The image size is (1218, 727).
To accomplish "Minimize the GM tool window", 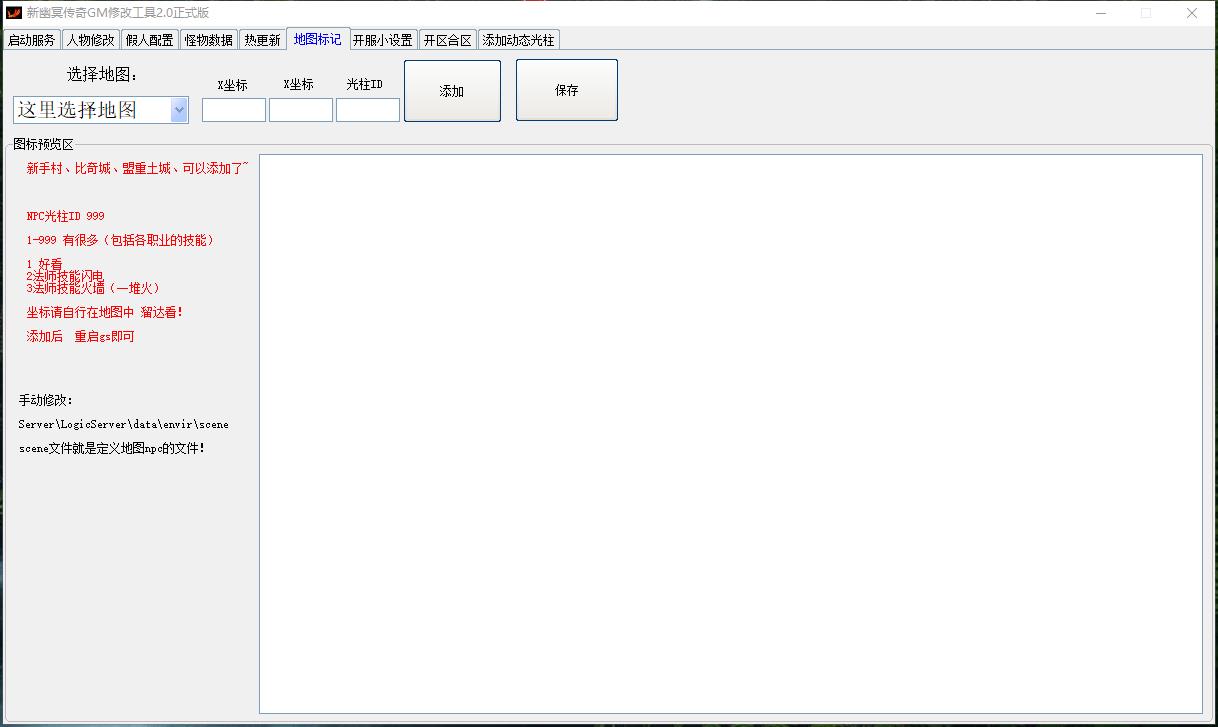I will [x=1100, y=13].
